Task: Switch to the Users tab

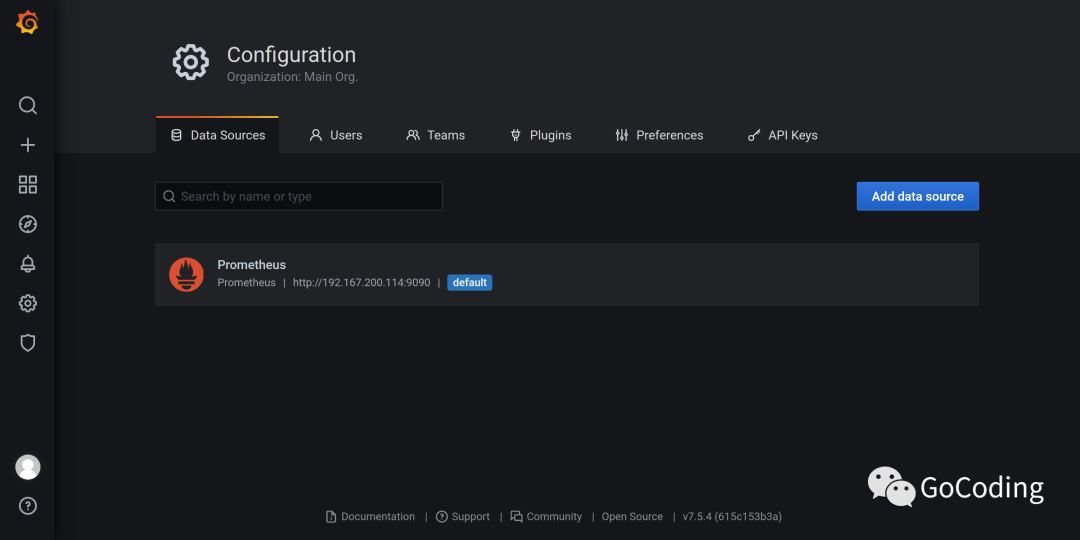Action: tap(336, 135)
